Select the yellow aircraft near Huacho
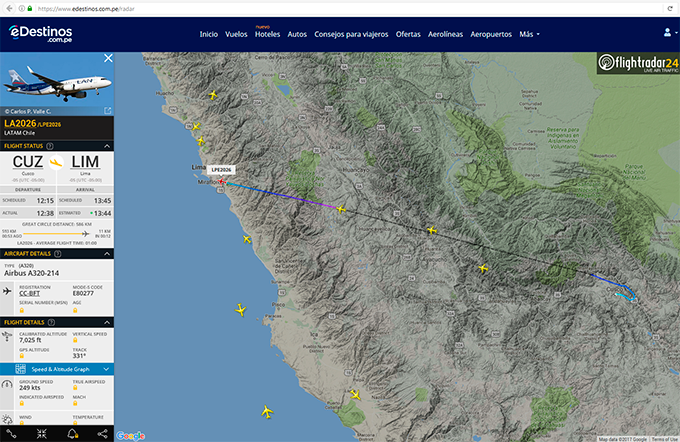Screen dimensions: 680x442 pyautogui.click(x=212, y=95)
